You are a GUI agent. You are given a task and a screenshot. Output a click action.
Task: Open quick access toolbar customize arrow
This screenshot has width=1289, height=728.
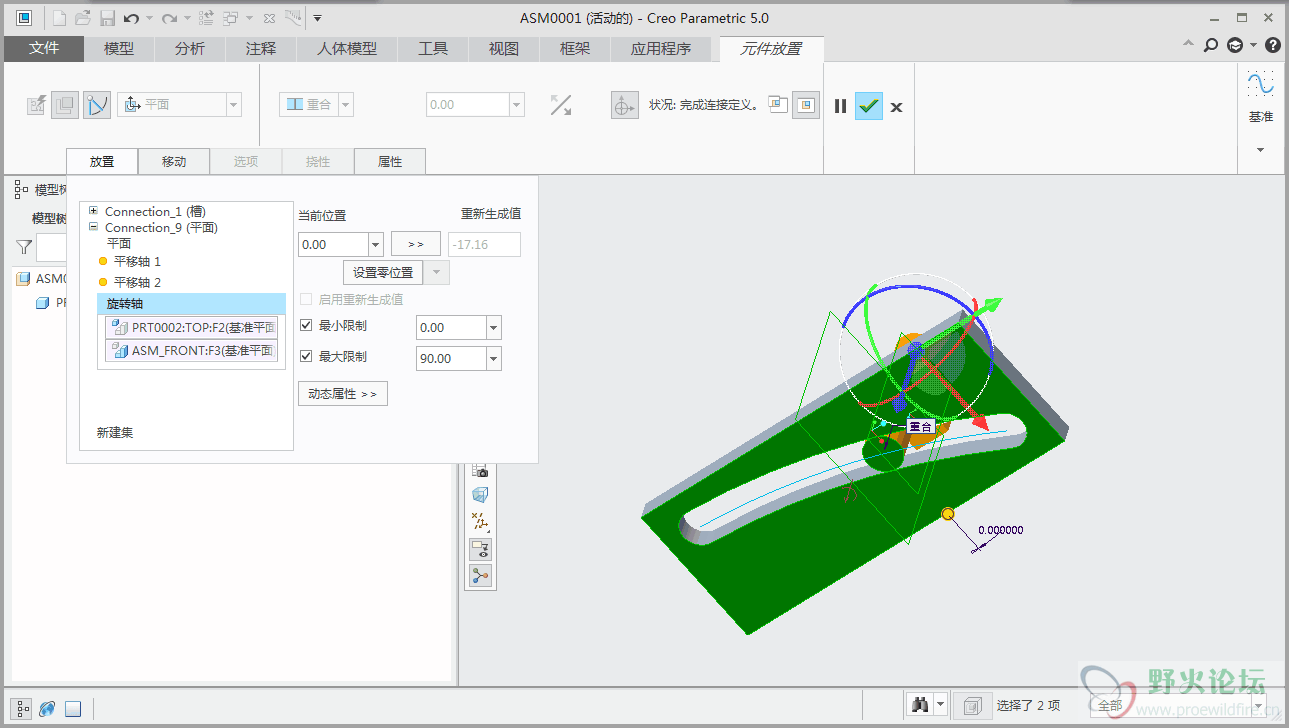317,18
